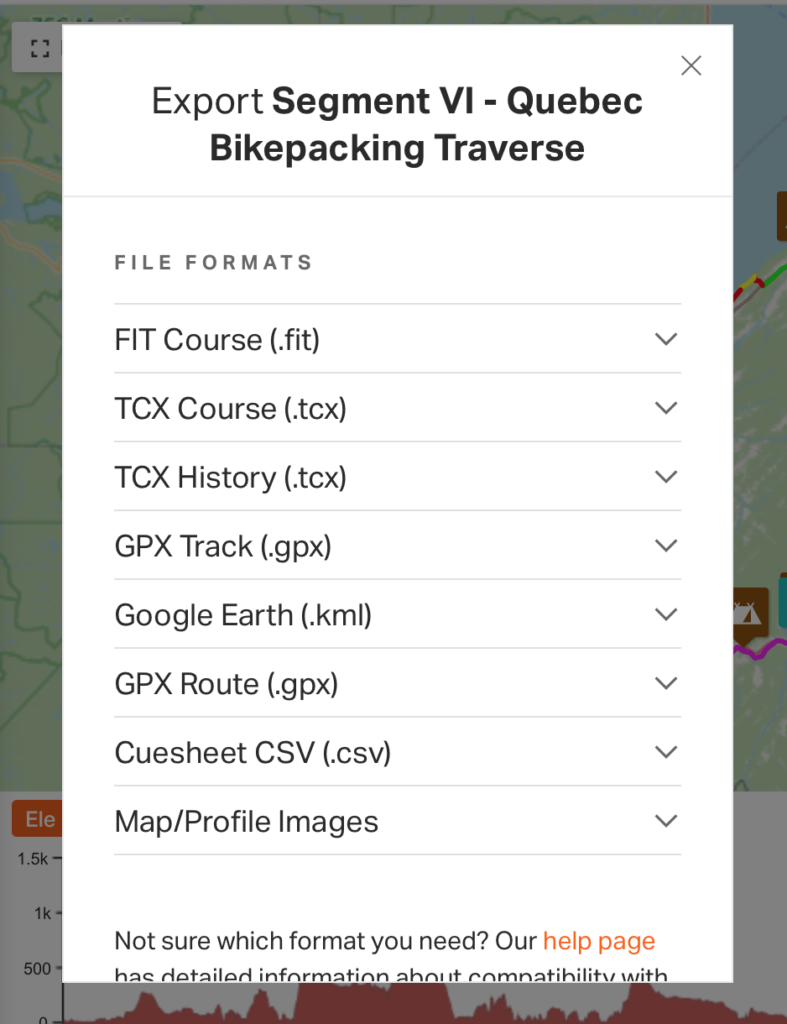Expand GPX Track chevron arrow
The width and height of the screenshot is (787, 1024).
click(666, 546)
